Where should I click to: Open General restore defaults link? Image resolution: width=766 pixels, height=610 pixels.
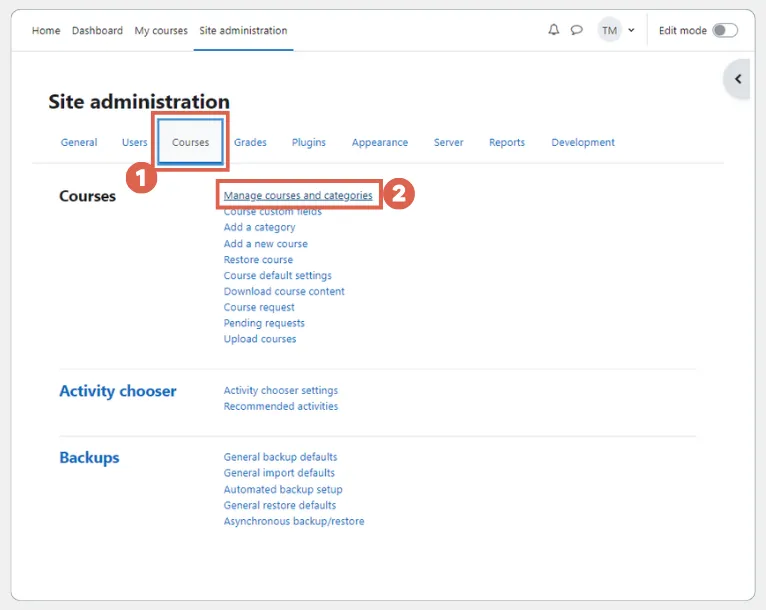click(x=280, y=505)
